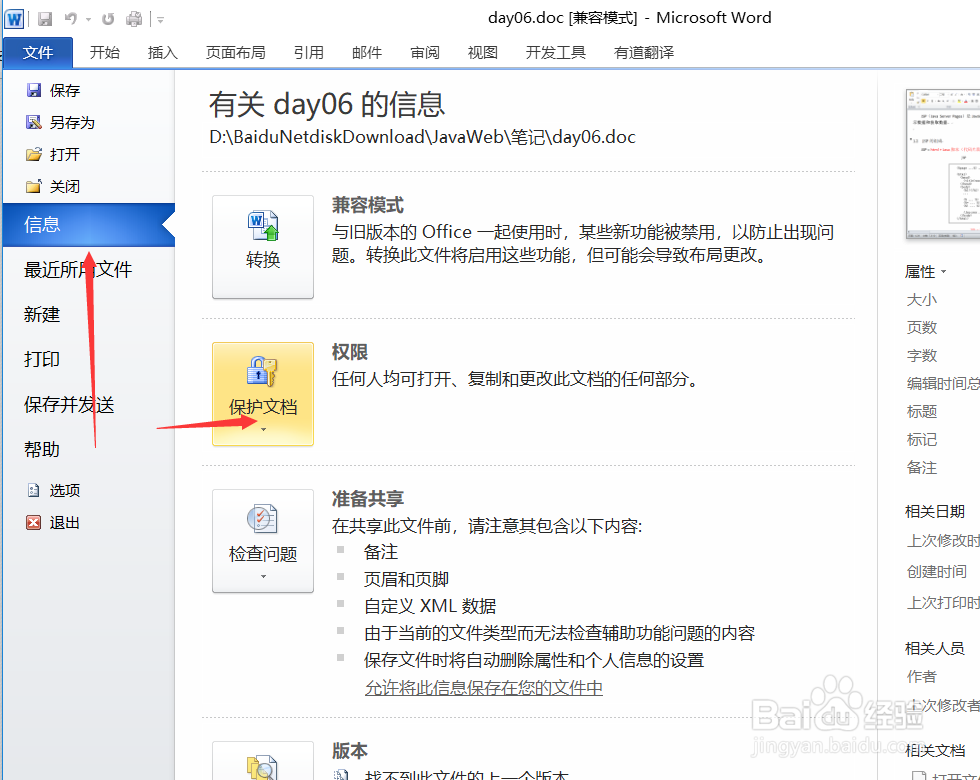Click the 打开 folder icon in sidebar

[x=34, y=154]
